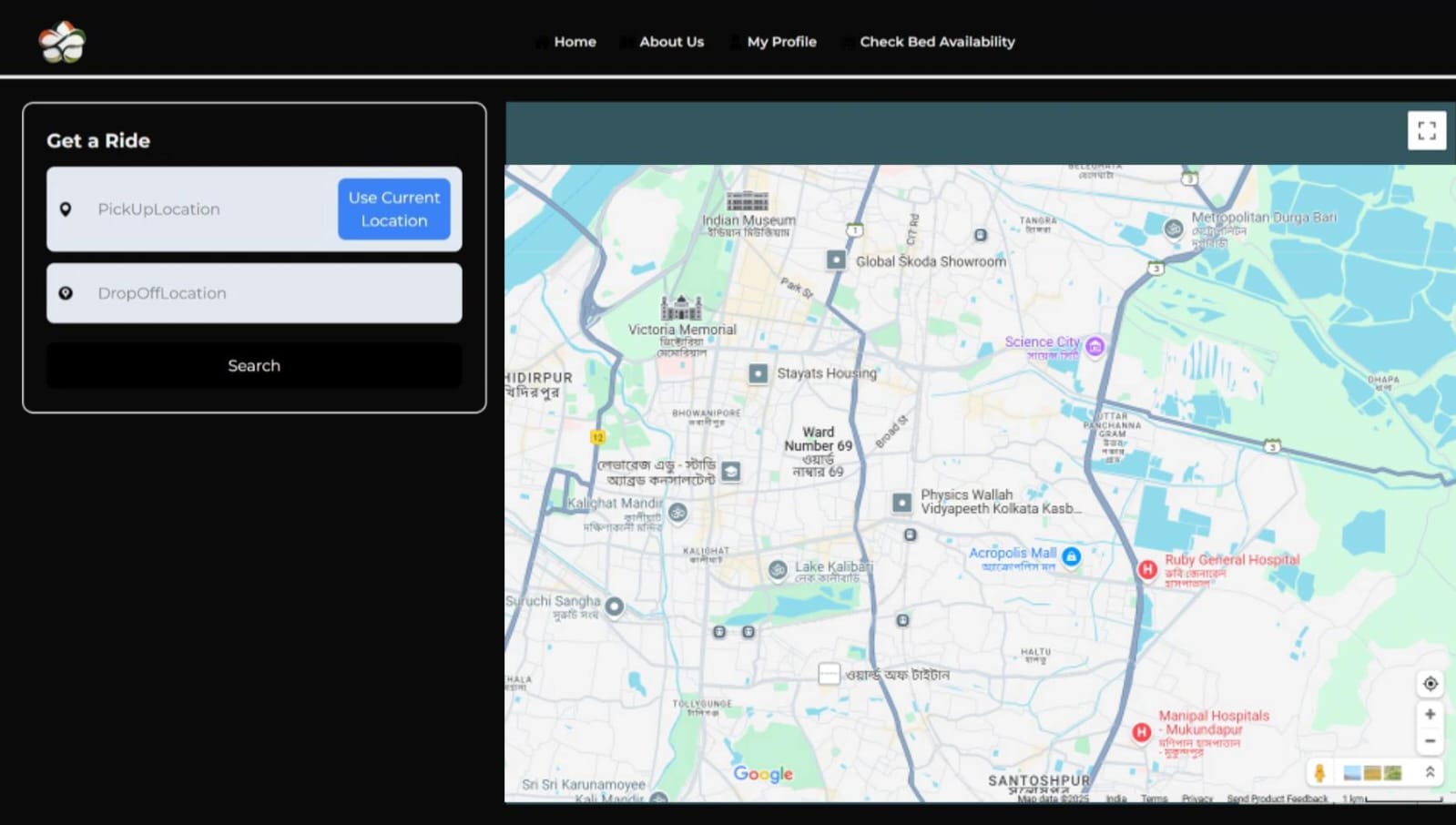Click the Get a Ride heading
The image size is (1456, 825).
(98, 140)
